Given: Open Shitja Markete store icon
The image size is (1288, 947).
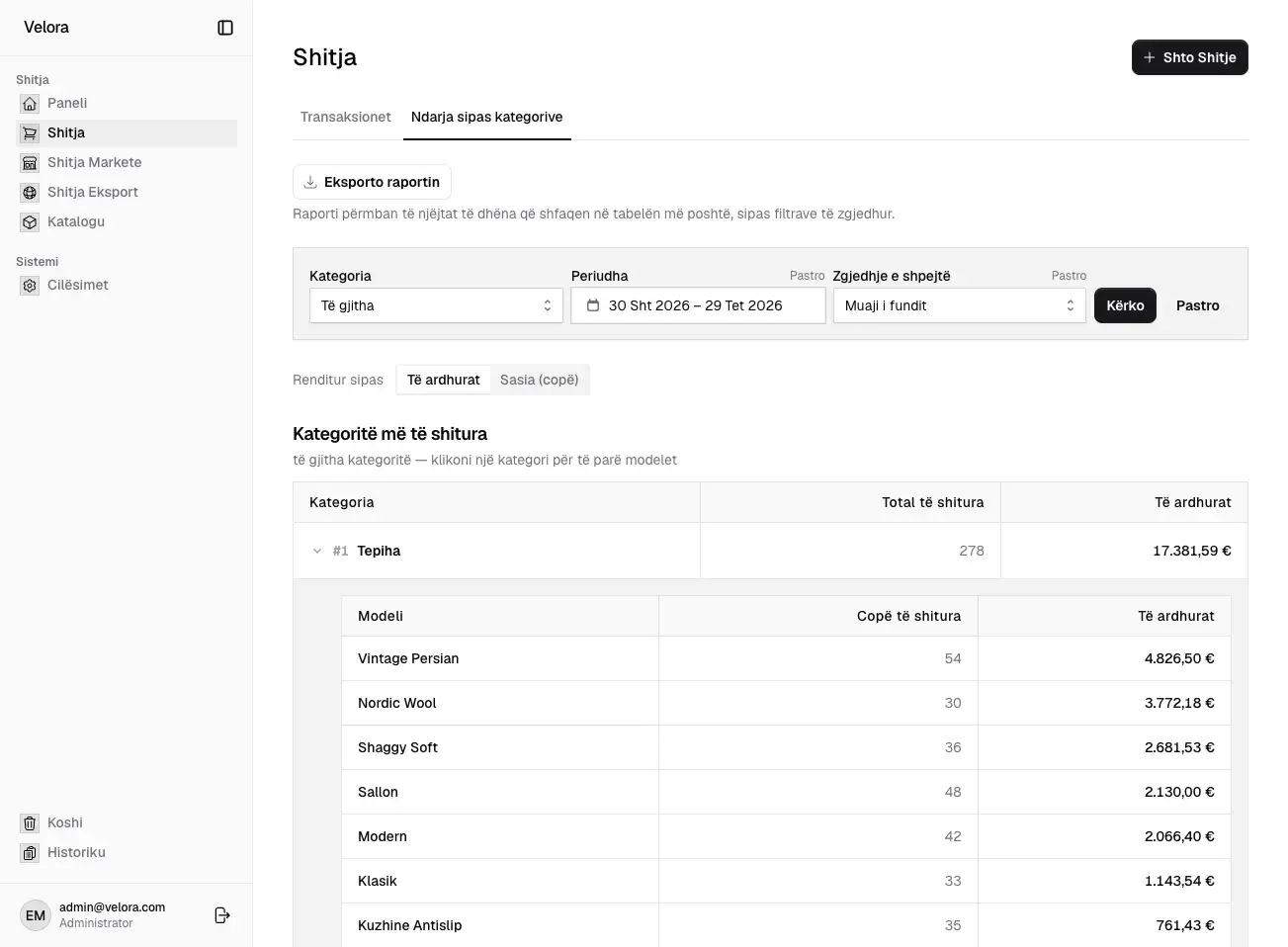Looking at the screenshot, I should point(30,162).
